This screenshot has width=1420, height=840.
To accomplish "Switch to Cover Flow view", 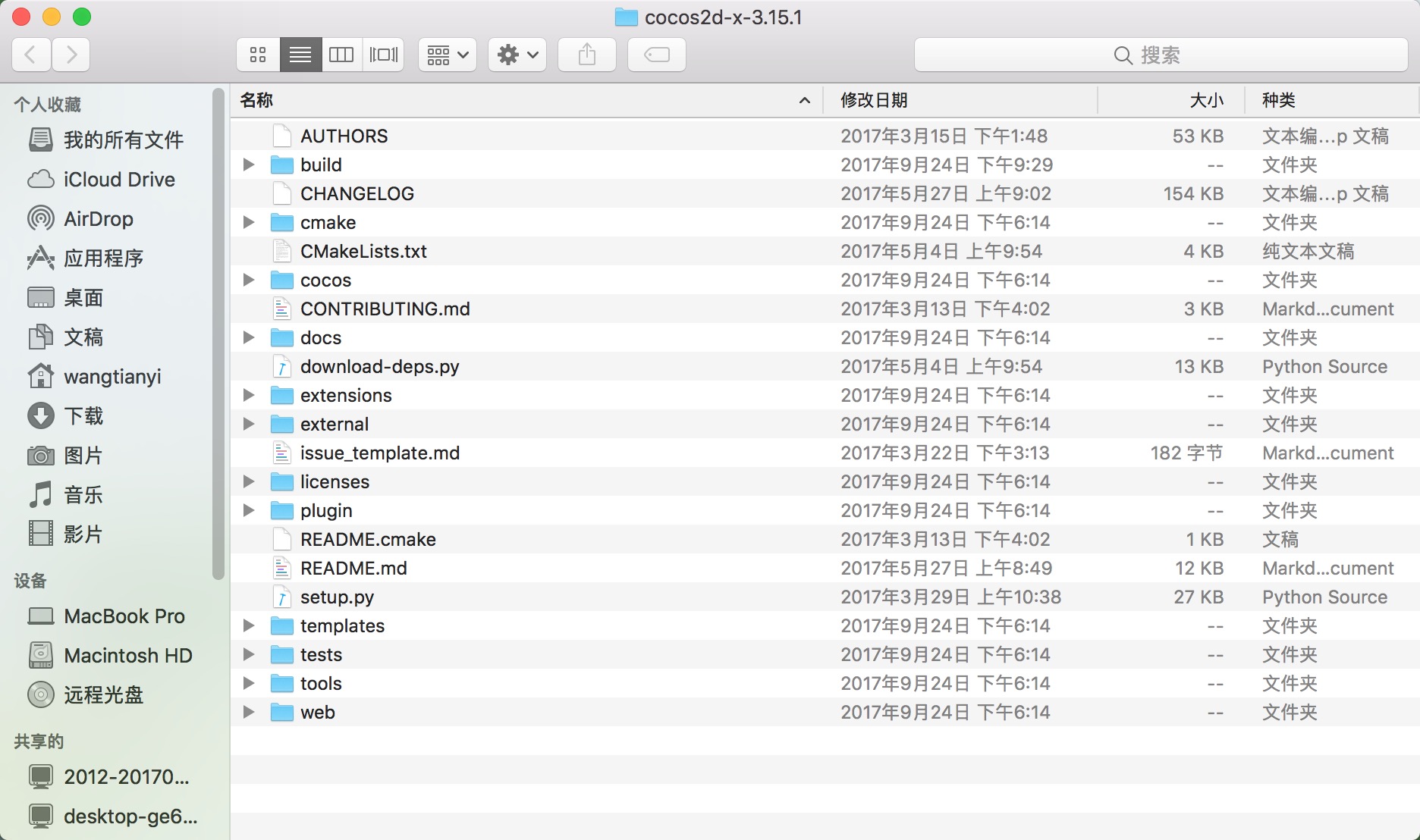I will [384, 55].
